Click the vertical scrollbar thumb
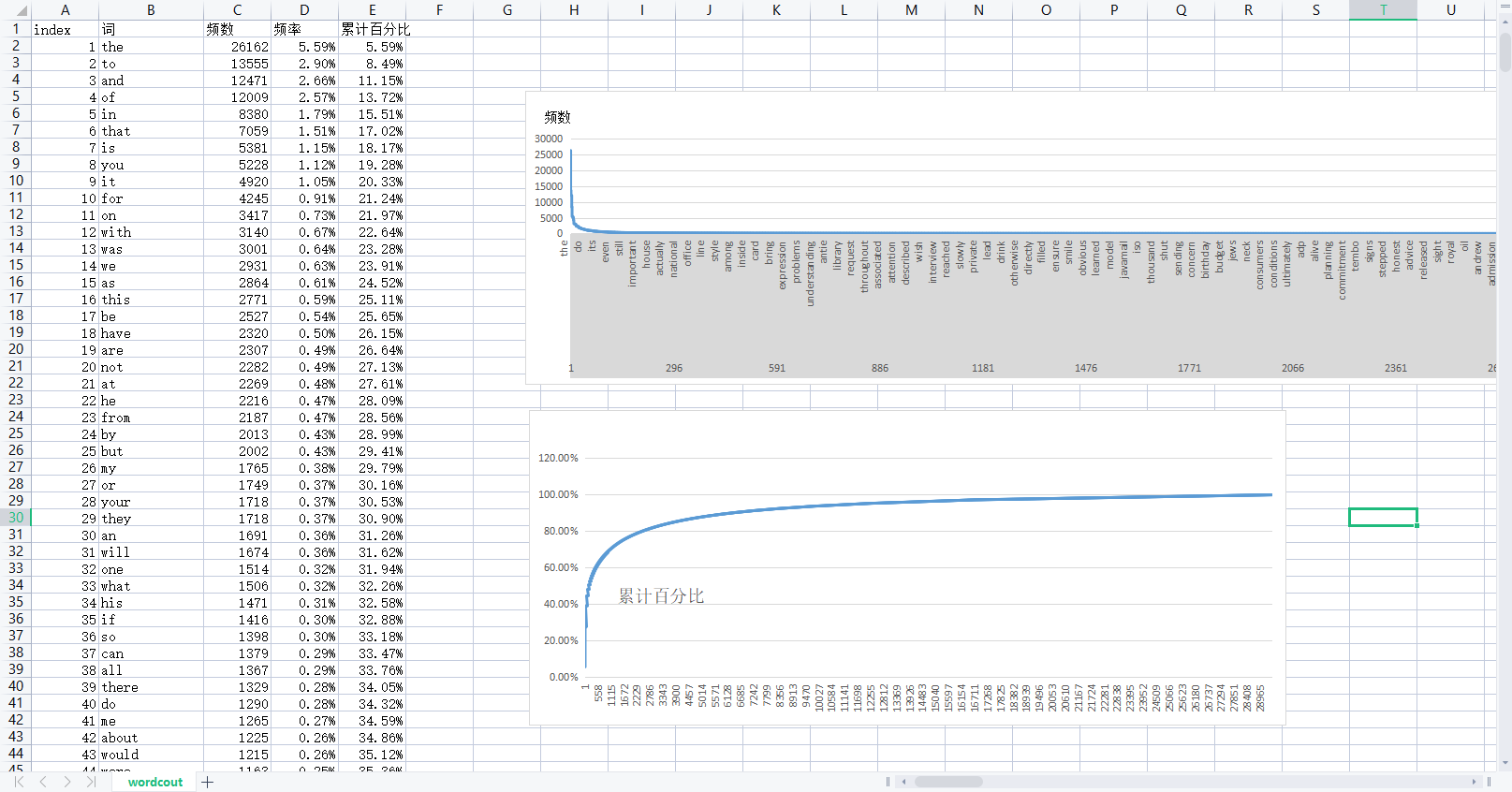 tap(1505, 52)
